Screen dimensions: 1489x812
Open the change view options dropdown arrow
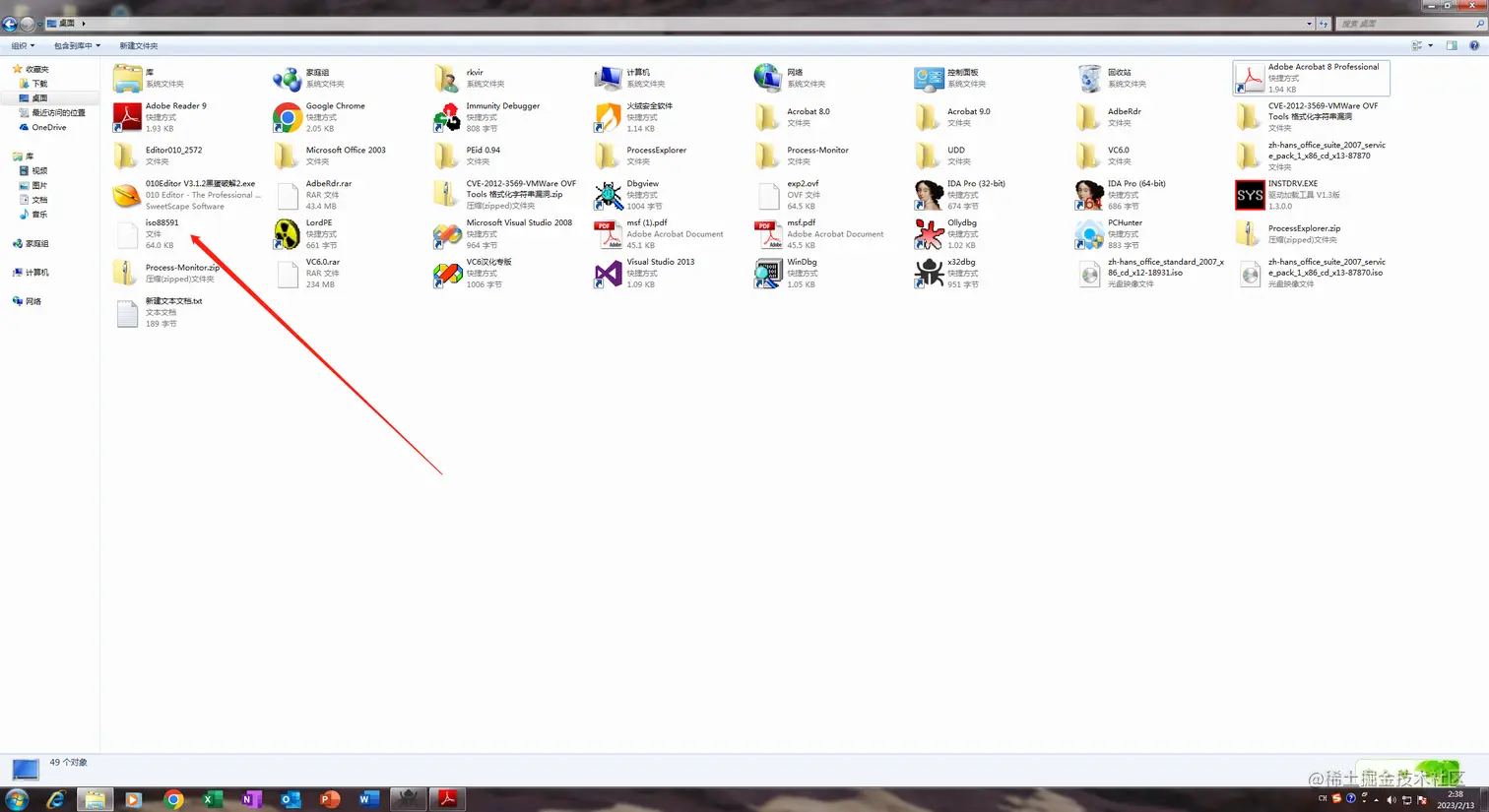(1431, 45)
